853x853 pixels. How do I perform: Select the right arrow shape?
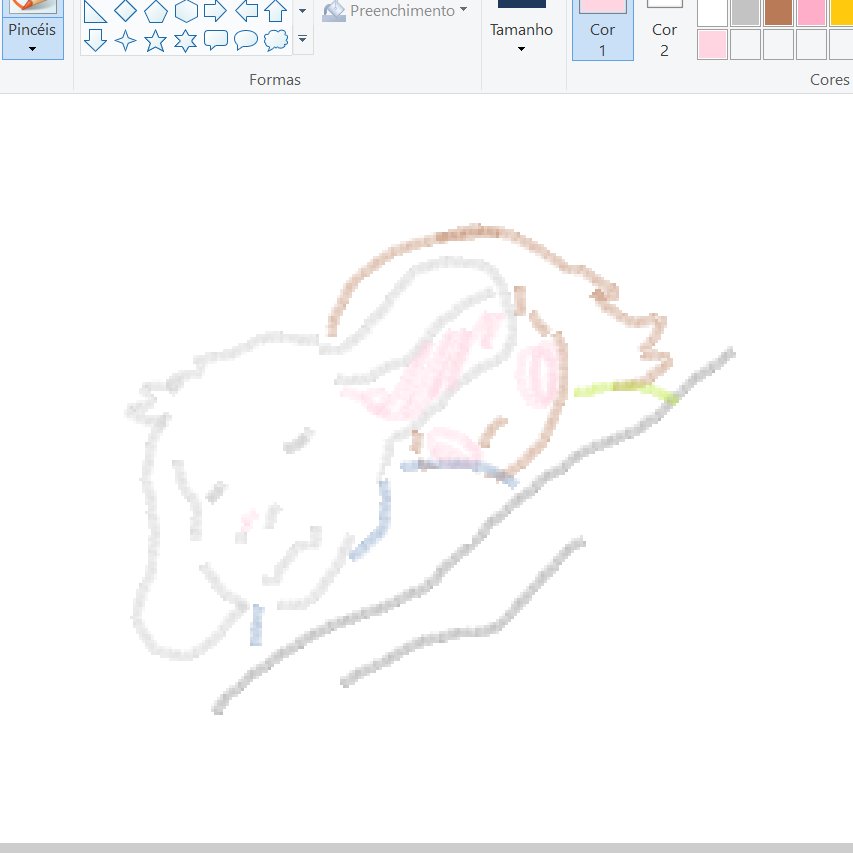tap(215, 11)
